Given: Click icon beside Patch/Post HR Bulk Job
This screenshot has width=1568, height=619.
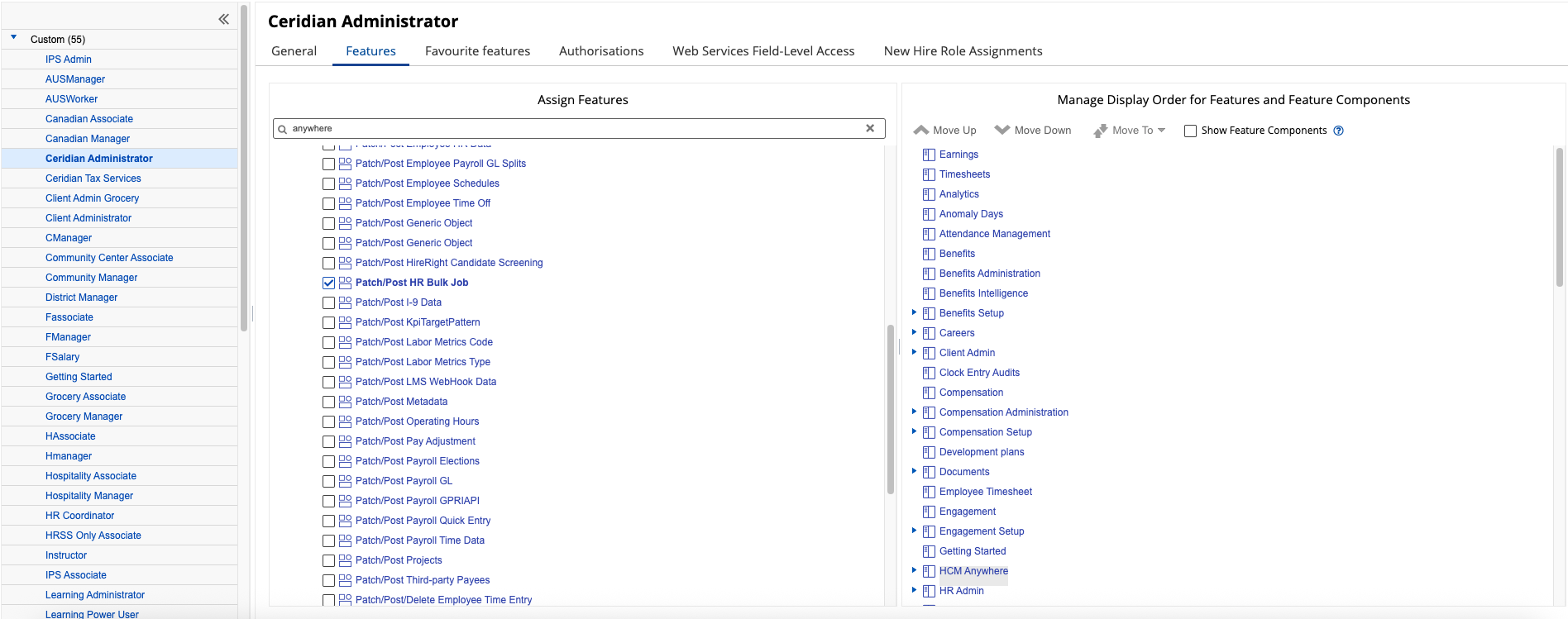Looking at the screenshot, I should coord(346,283).
